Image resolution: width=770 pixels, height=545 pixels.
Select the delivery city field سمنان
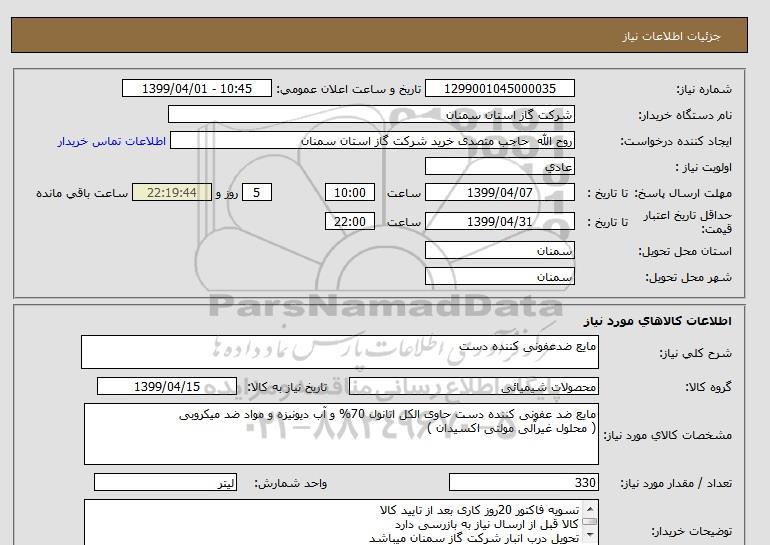(x=499, y=276)
